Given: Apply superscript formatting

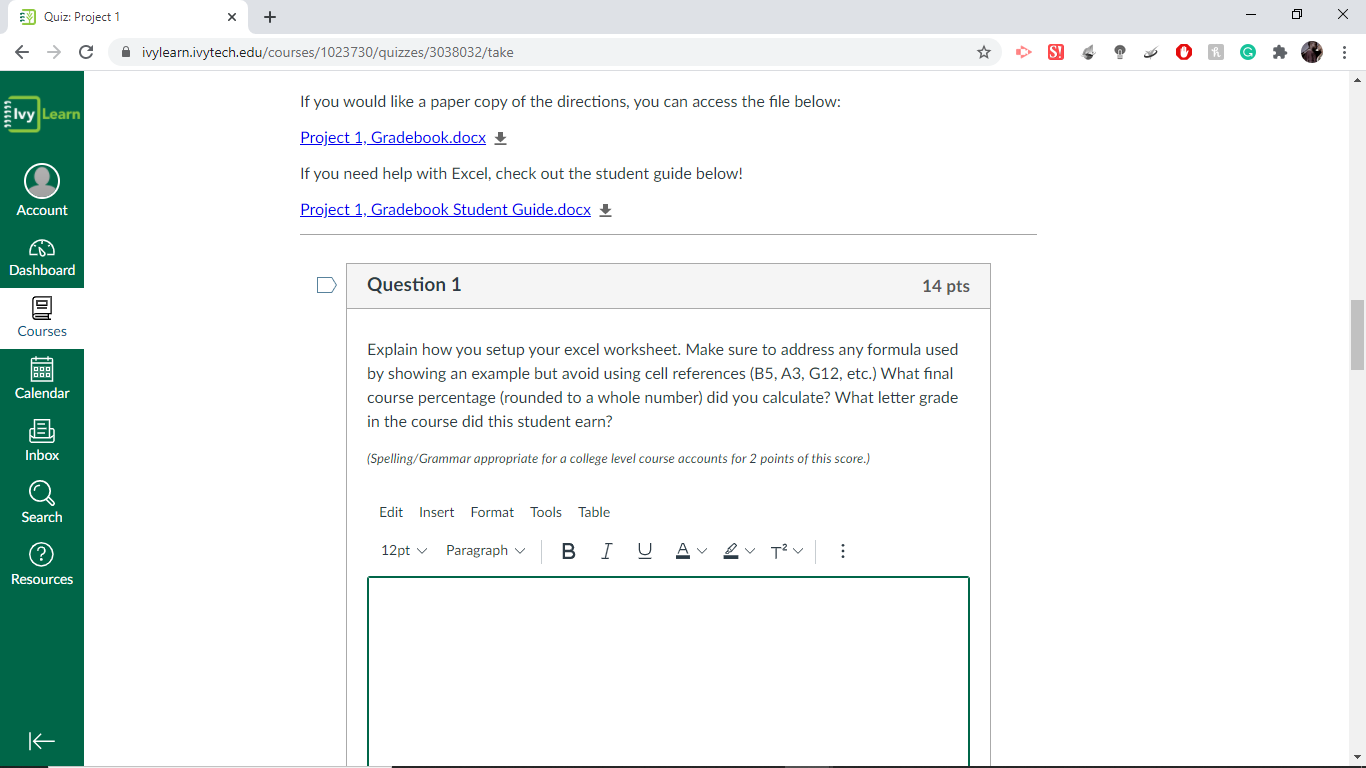Looking at the screenshot, I should pyautogui.click(x=779, y=551).
